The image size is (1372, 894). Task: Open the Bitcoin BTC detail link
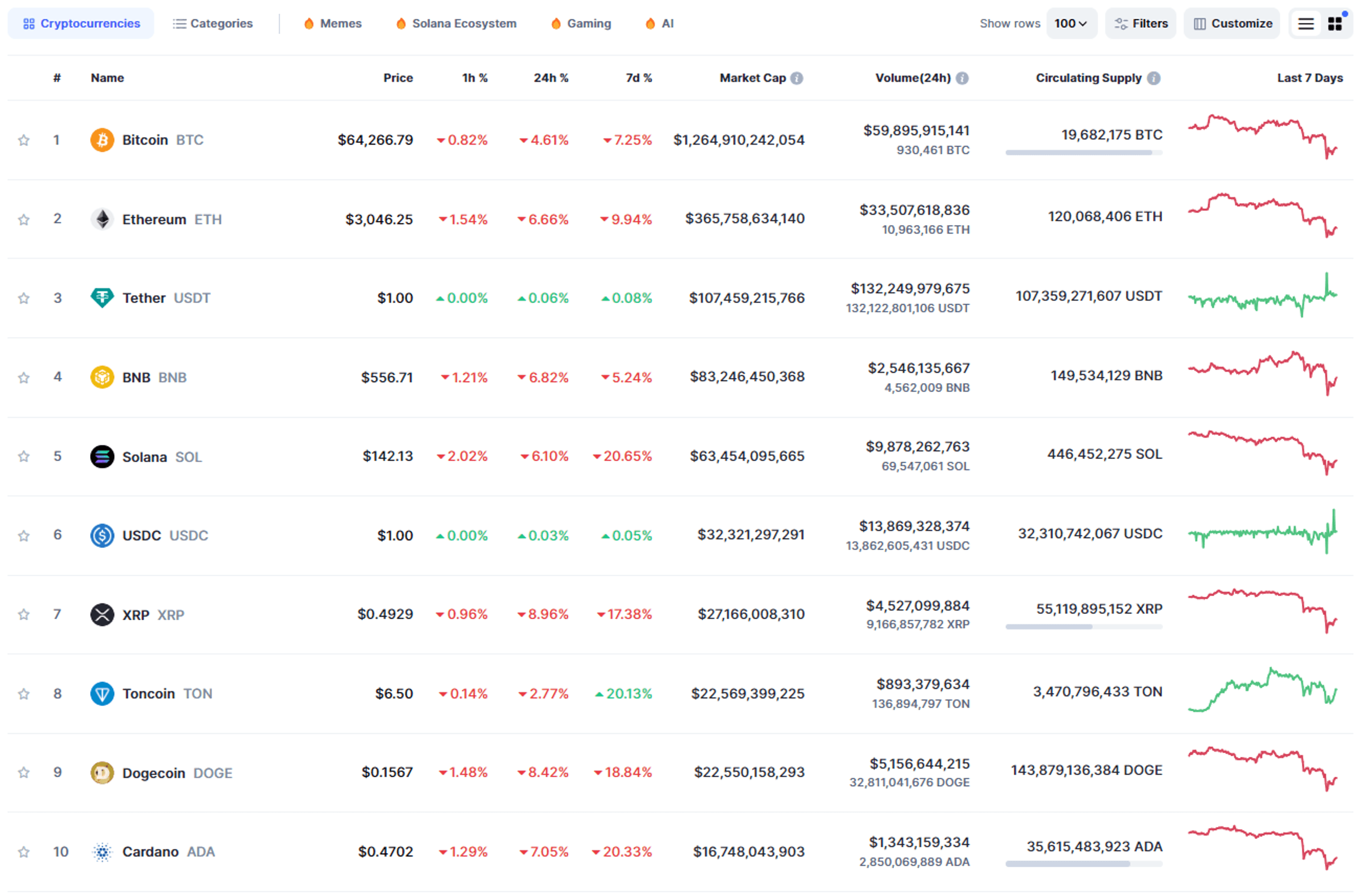pos(163,140)
